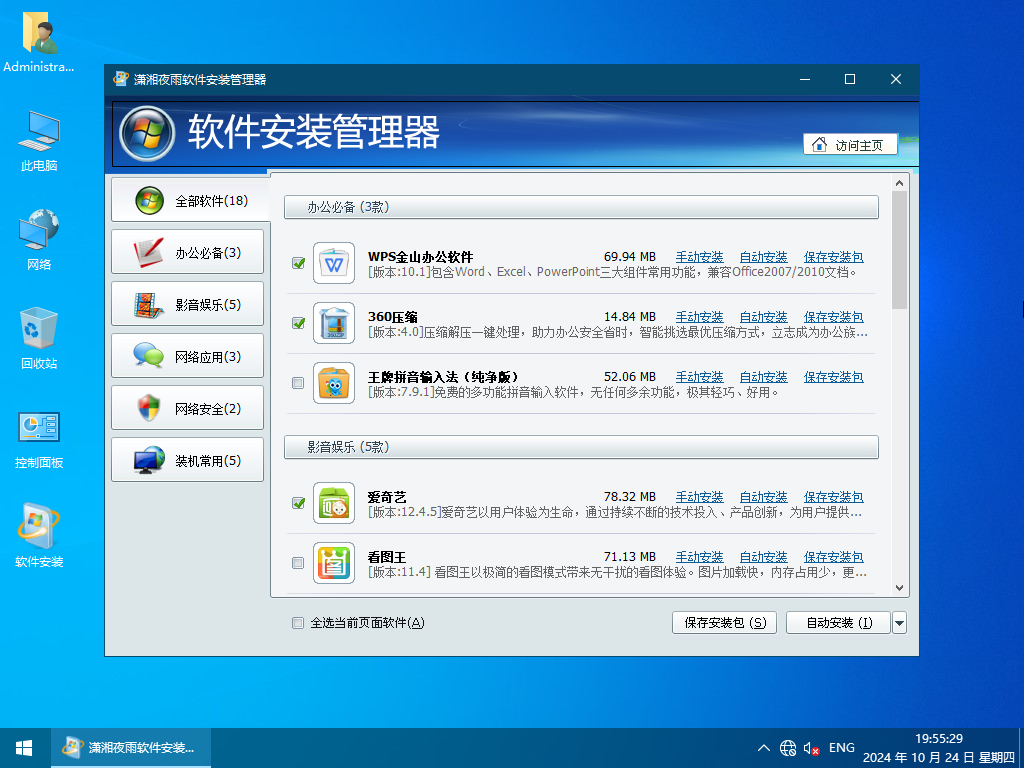1024x768 pixels.
Task: Click 手动安装 link for 看图王
Action: pos(699,557)
